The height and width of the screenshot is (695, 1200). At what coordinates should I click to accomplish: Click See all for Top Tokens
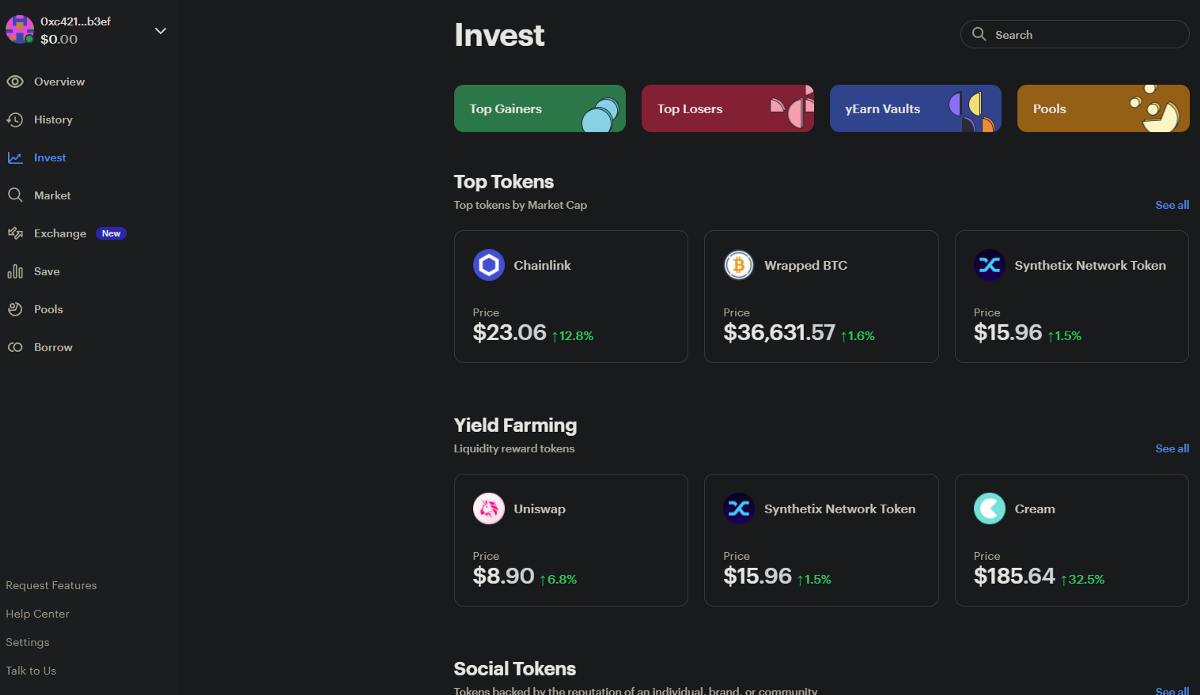(1172, 205)
